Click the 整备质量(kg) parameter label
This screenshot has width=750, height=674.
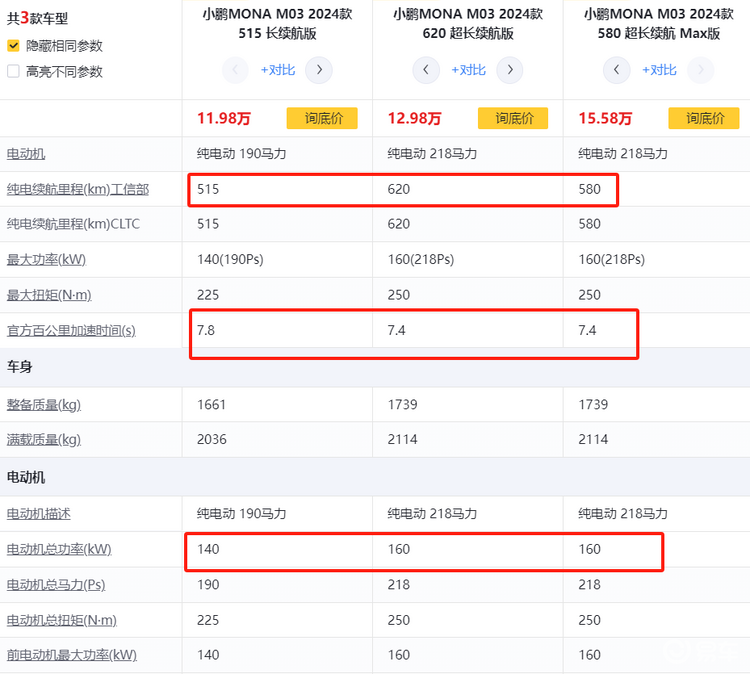tap(44, 405)
